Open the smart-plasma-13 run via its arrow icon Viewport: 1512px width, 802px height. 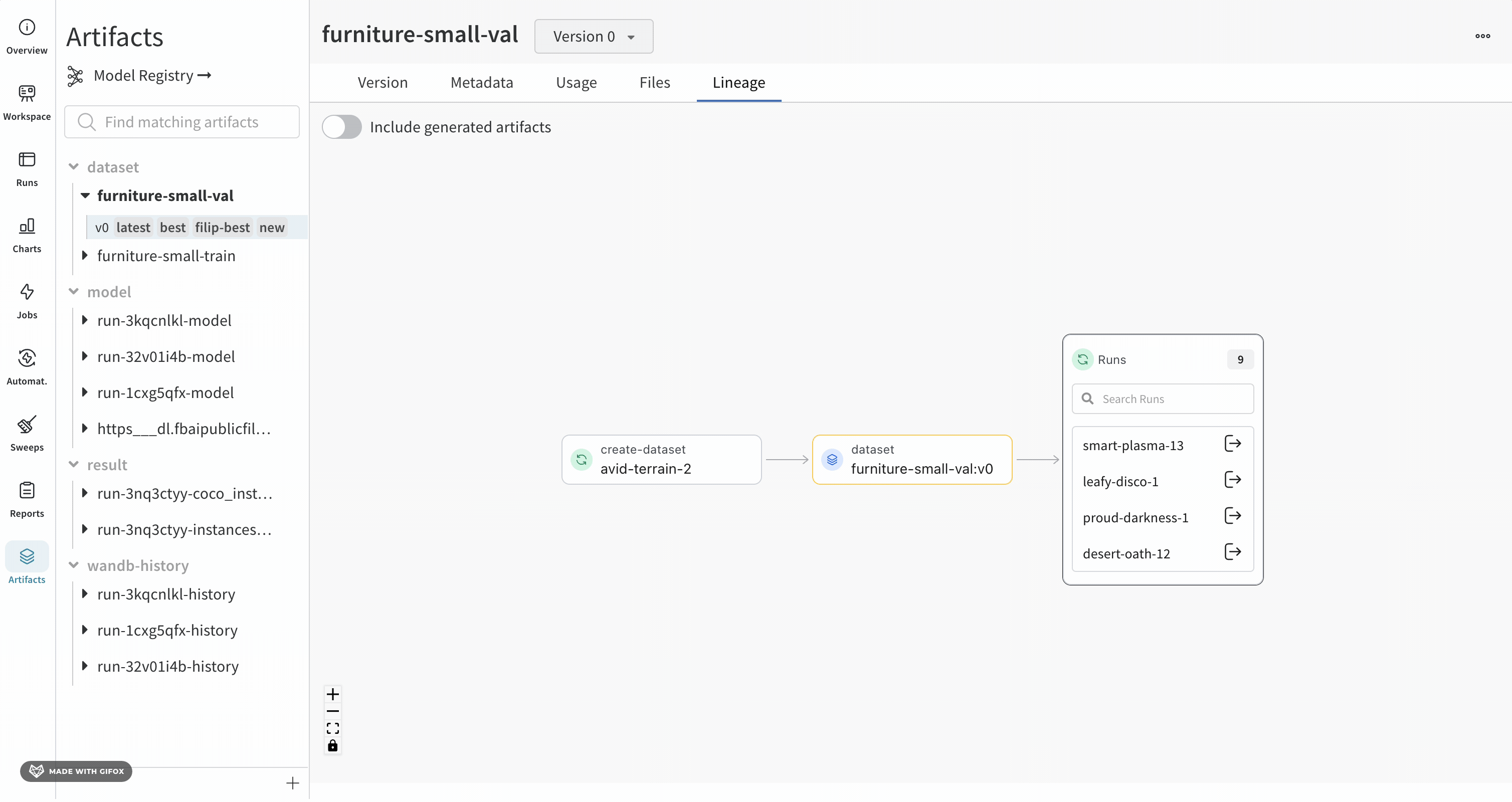point(1233,444)
